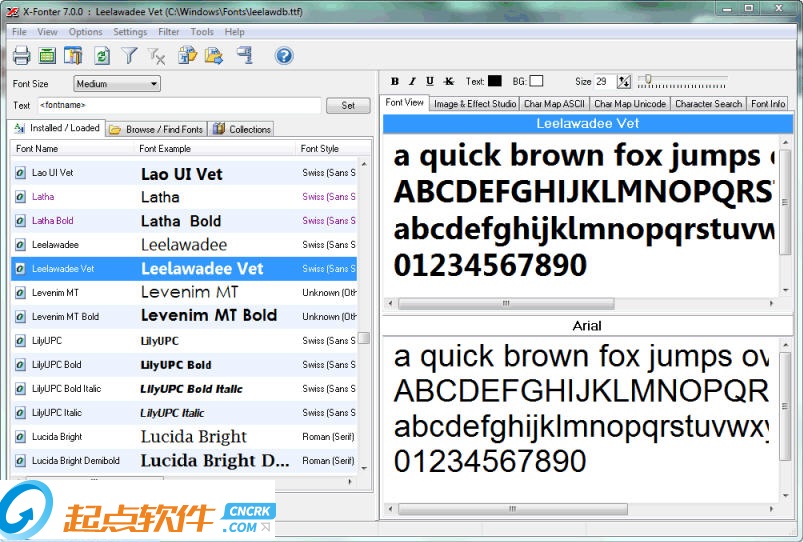Viewport: 803px width, 542px height.
Task: Switch to Char Map Unicode tab
Action: tap(629, 103)
